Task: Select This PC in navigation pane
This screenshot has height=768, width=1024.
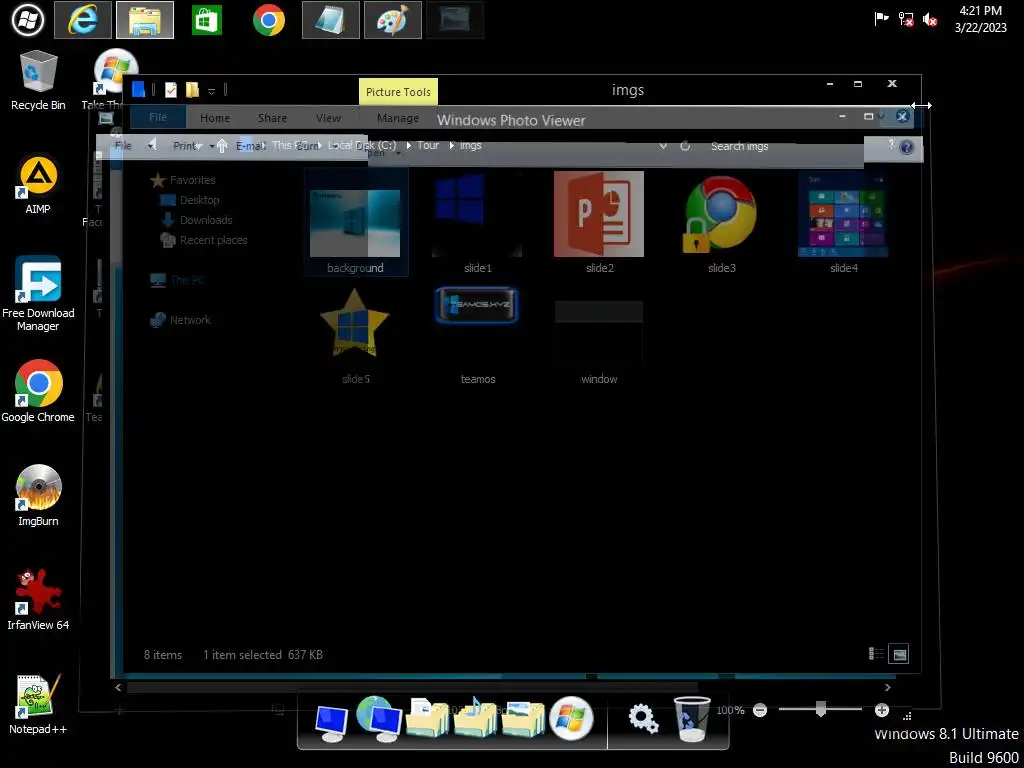Action: [x=178, y=280]
